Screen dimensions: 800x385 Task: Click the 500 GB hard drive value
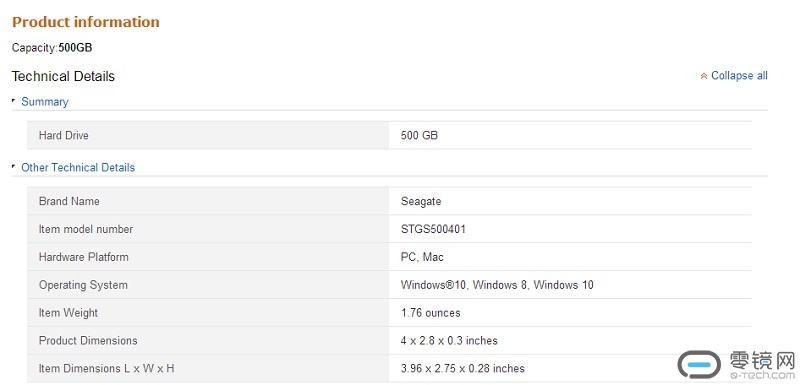click(419, 135)
